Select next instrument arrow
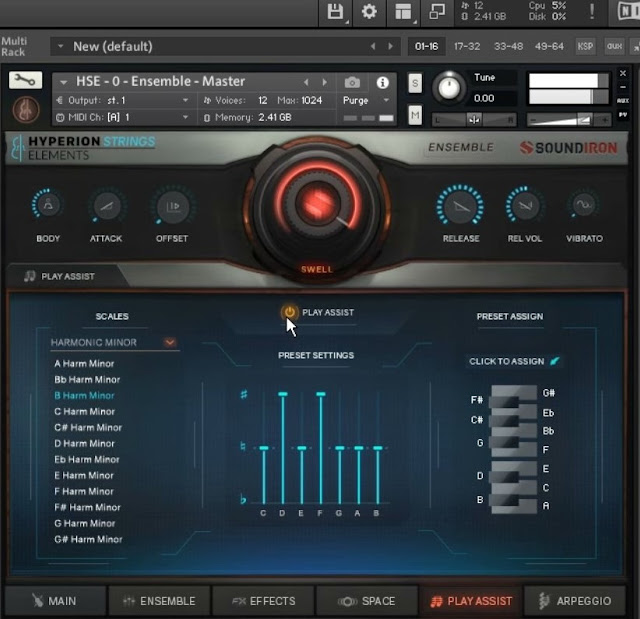The width and height of the screenshot is (640, 619). [324, 82]
